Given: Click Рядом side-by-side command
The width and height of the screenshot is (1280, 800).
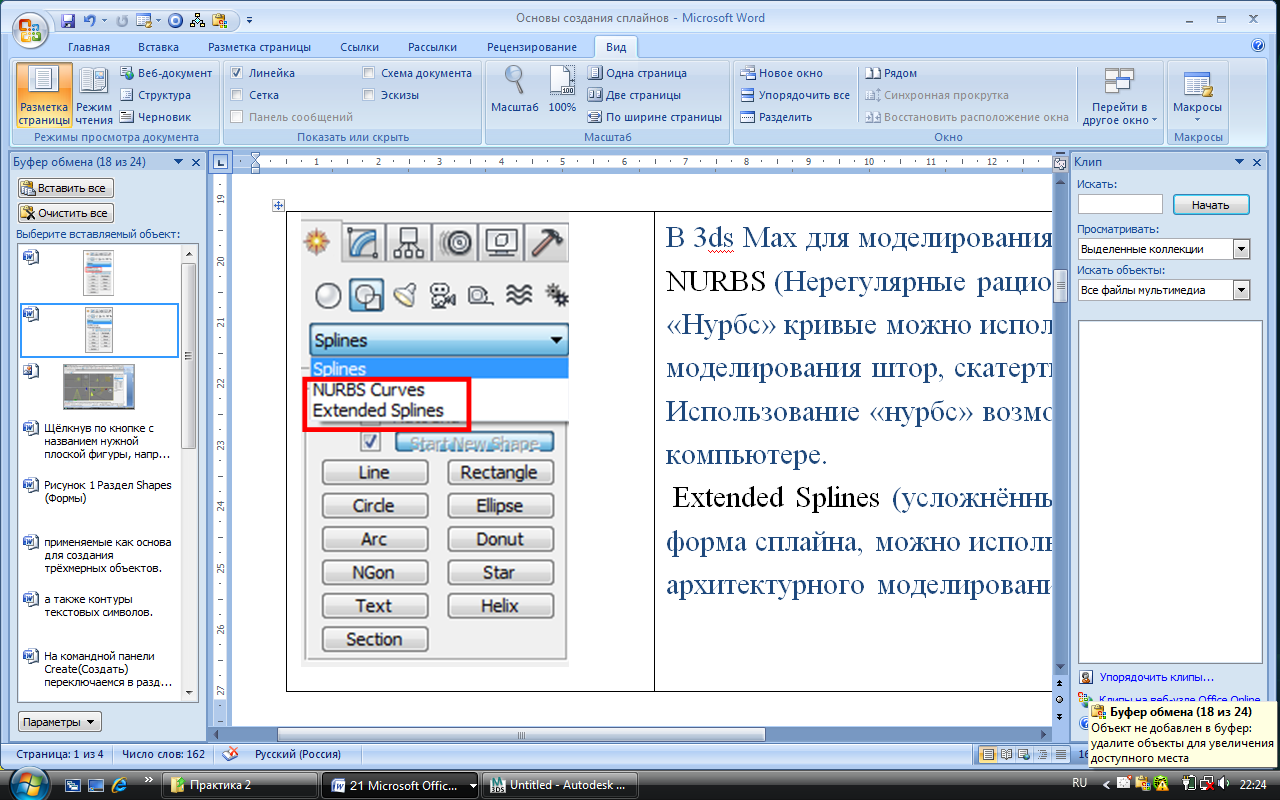Looking at the screenshot, I should (x=891, y=73).
